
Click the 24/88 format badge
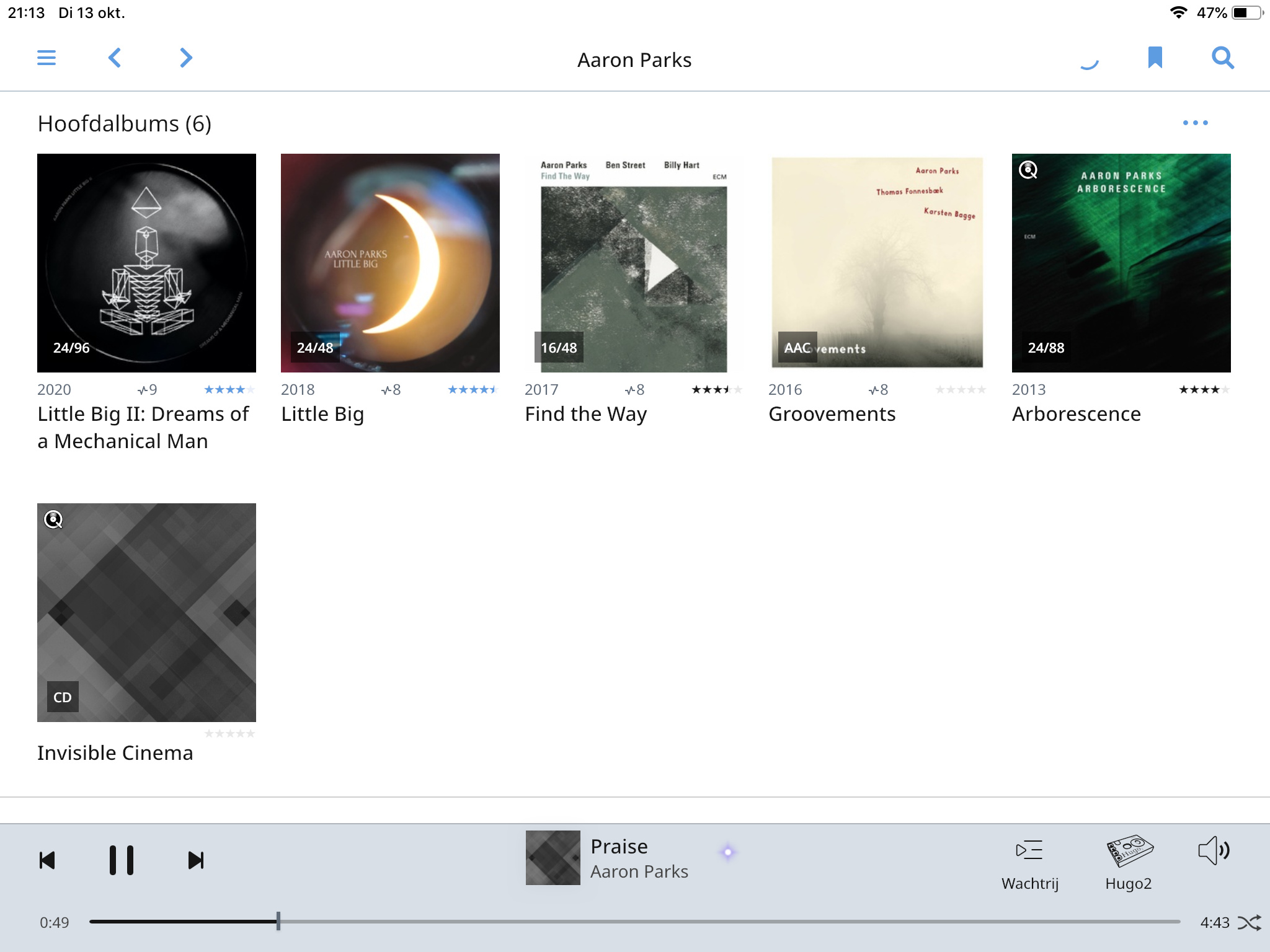1046,348
